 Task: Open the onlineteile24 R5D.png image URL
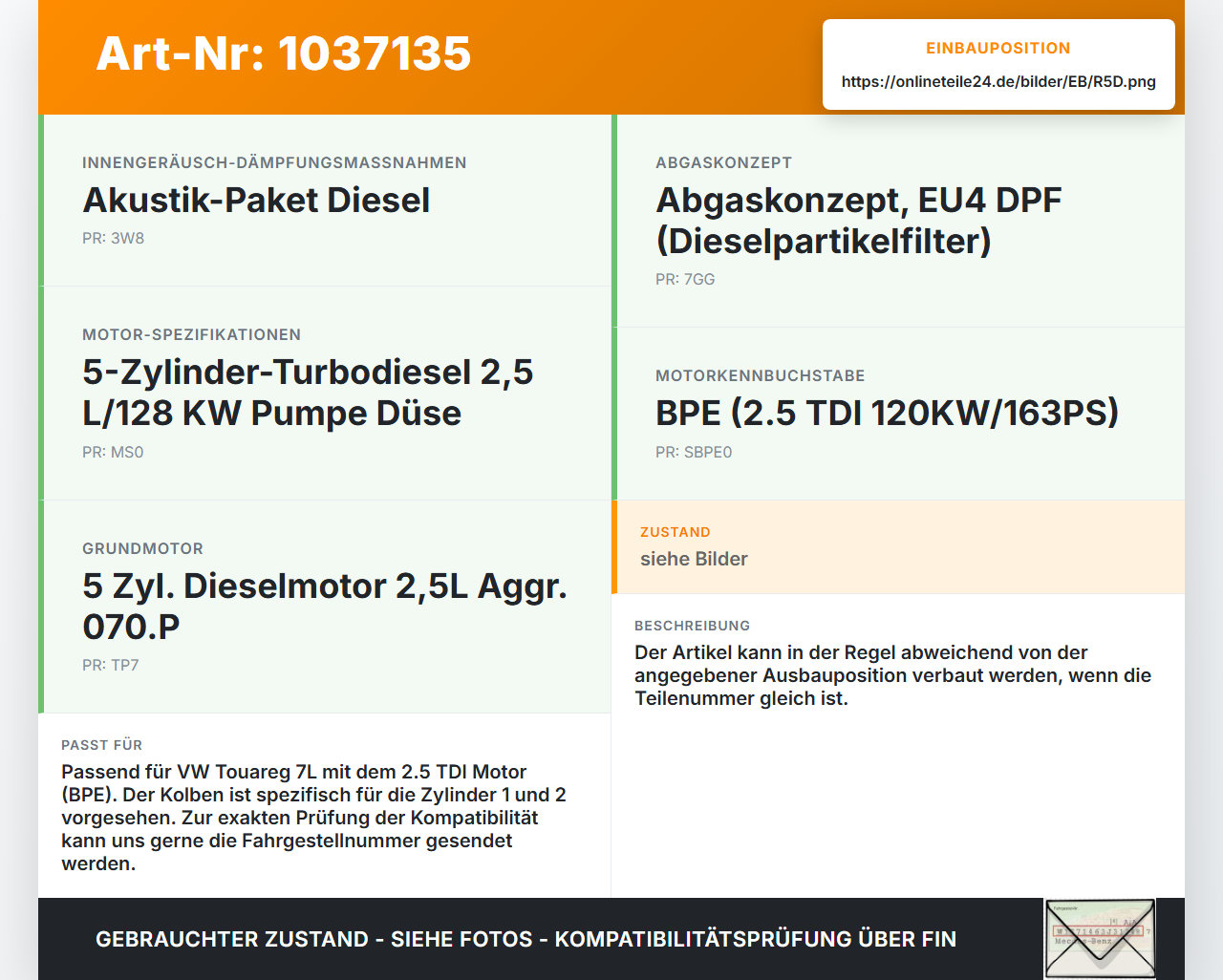coord(998,81)
